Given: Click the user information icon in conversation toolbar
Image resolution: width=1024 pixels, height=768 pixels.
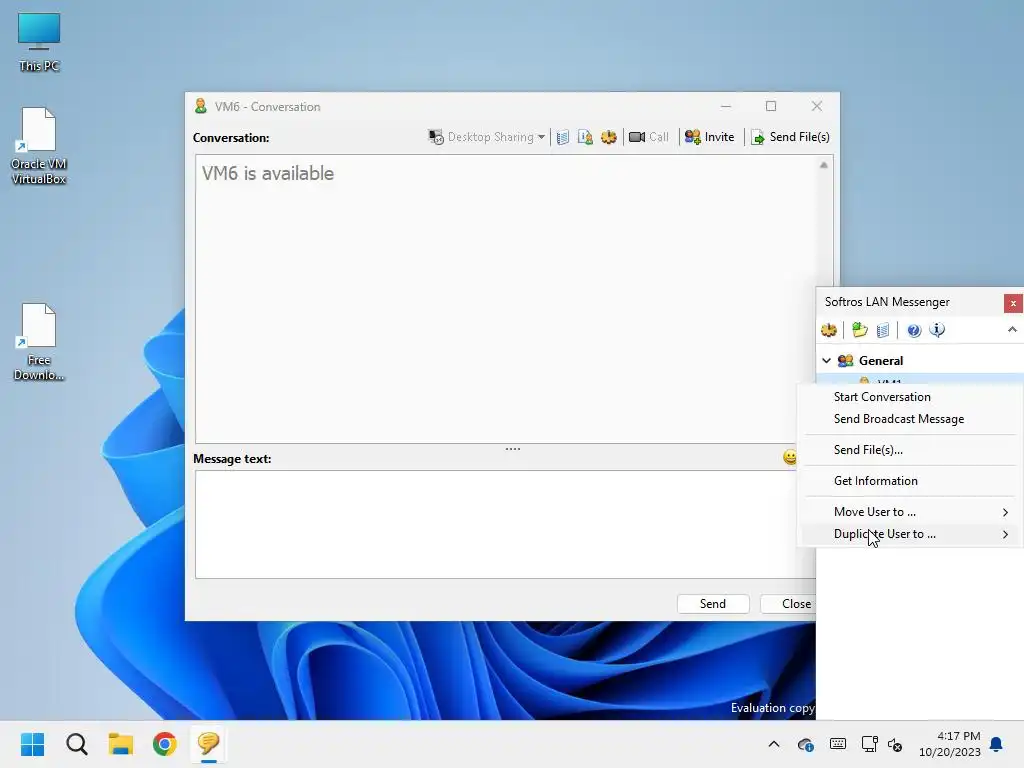Looking at the screenshot, I should pyautogui.click(x=585, y=137).
